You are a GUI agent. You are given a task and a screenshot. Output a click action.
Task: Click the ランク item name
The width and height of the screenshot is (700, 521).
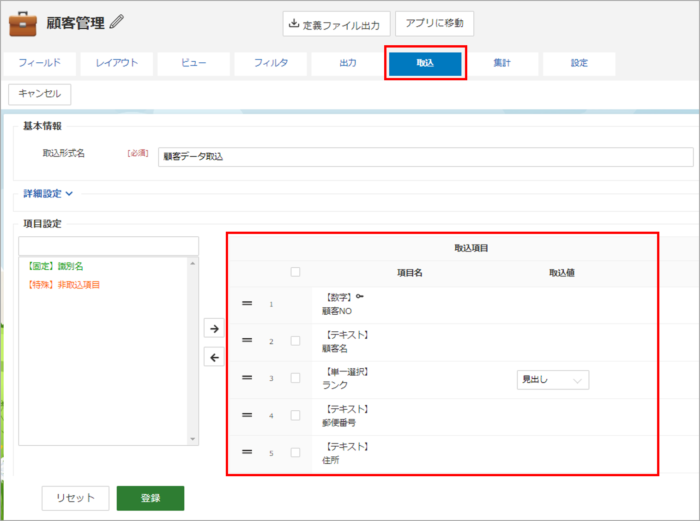tap(335, 385)
